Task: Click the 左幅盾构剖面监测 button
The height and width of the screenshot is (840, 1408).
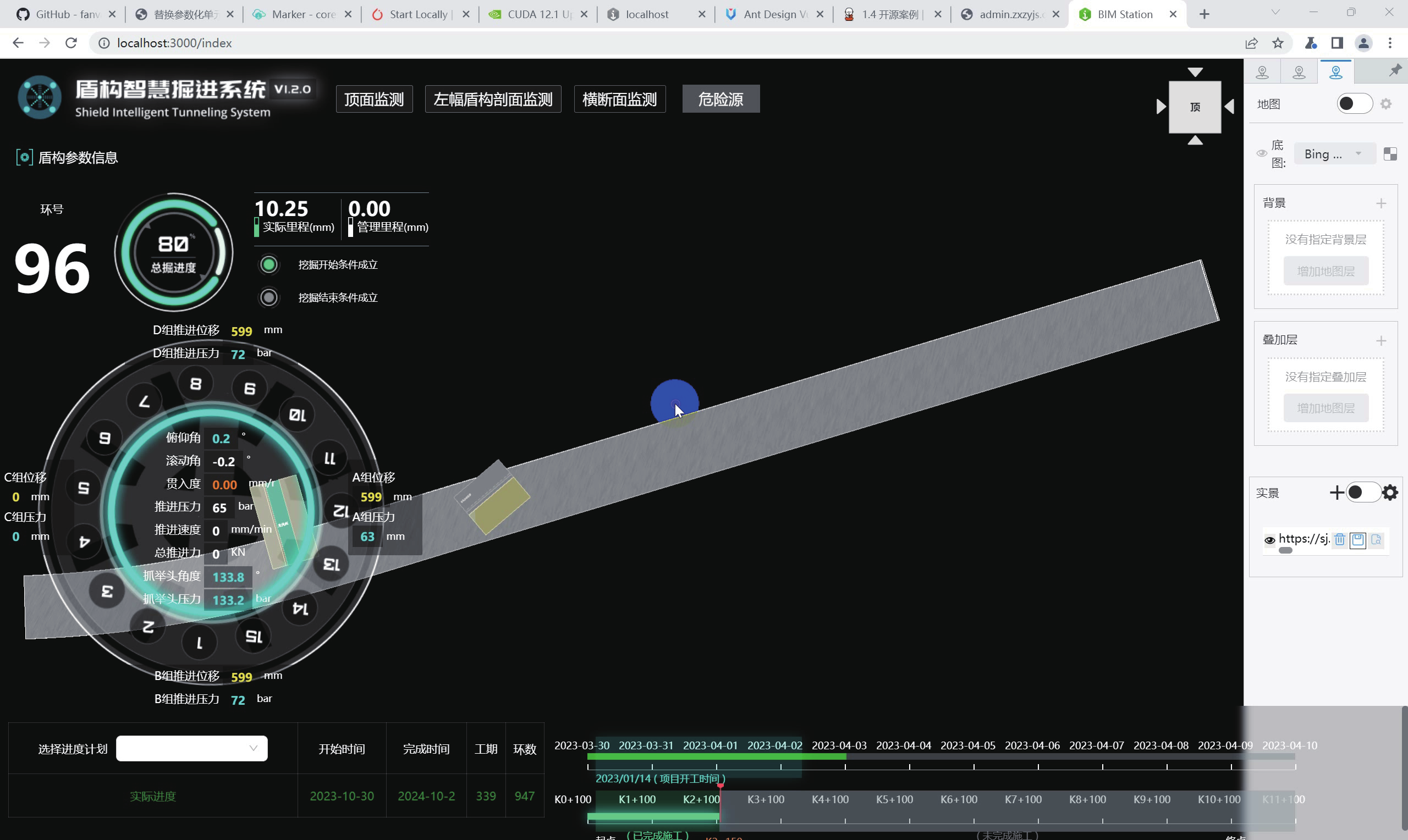Action: (x=493, y=100)
